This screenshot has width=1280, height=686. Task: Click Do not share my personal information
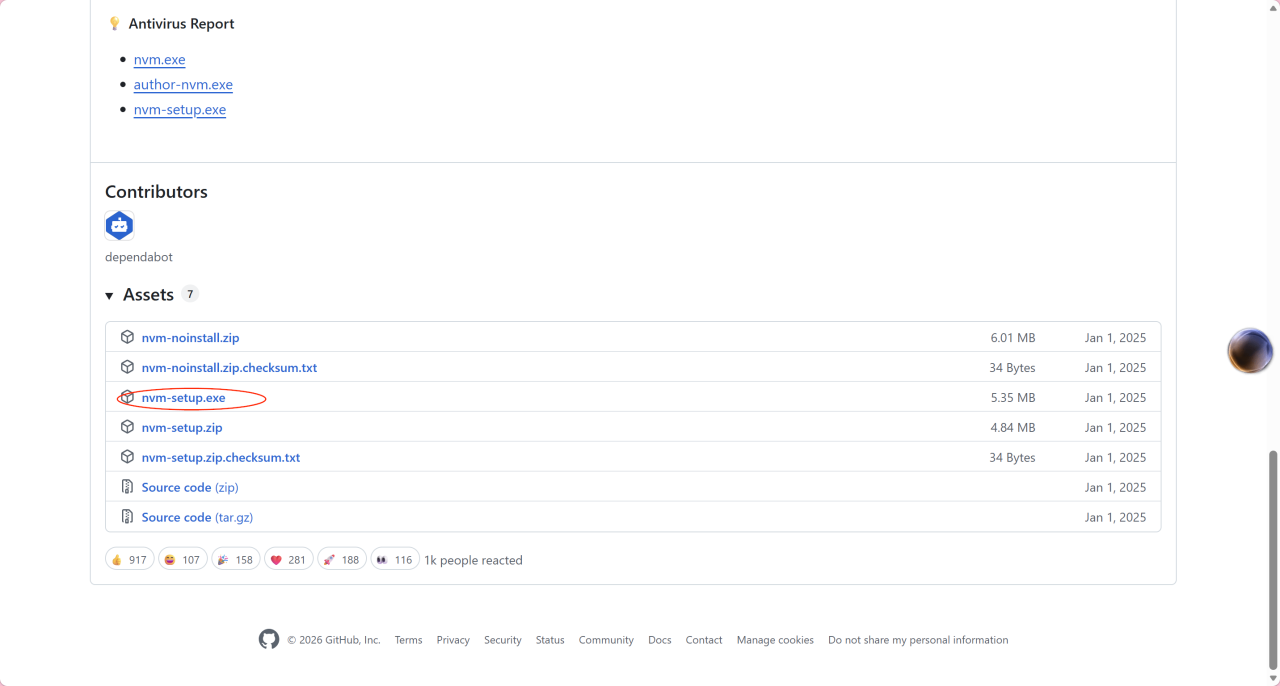click(918, 640)
